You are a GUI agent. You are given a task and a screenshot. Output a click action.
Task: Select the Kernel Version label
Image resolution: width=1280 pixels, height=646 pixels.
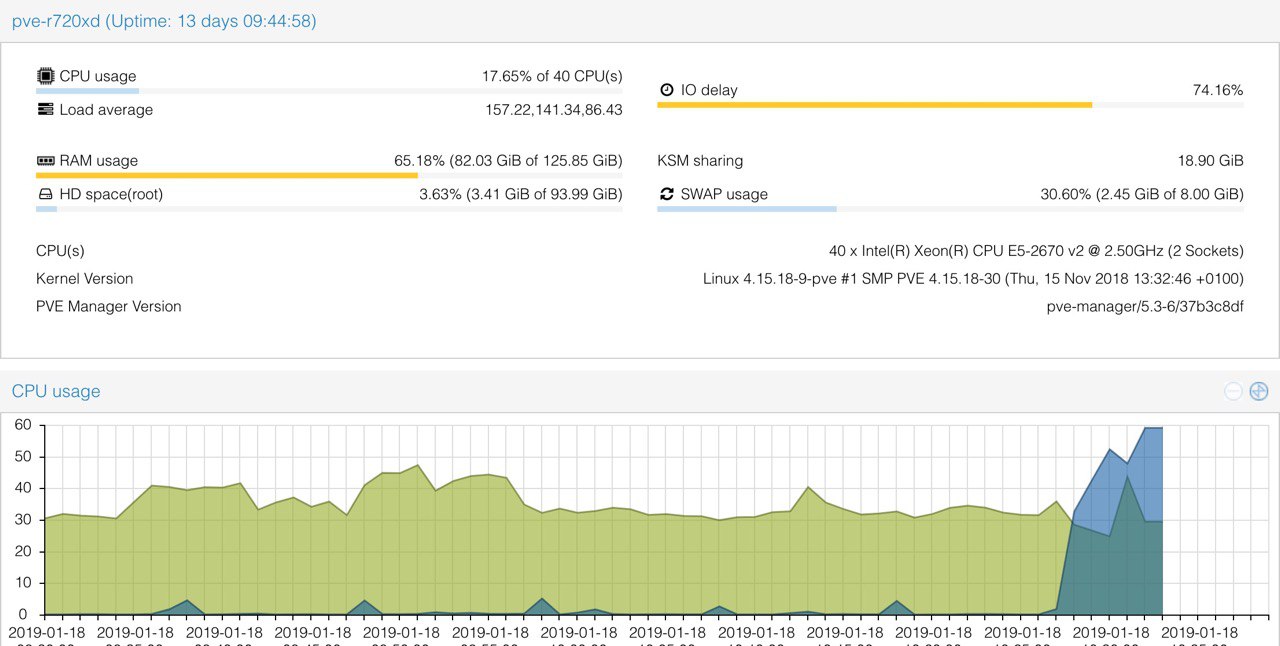(x=84, y=279)
